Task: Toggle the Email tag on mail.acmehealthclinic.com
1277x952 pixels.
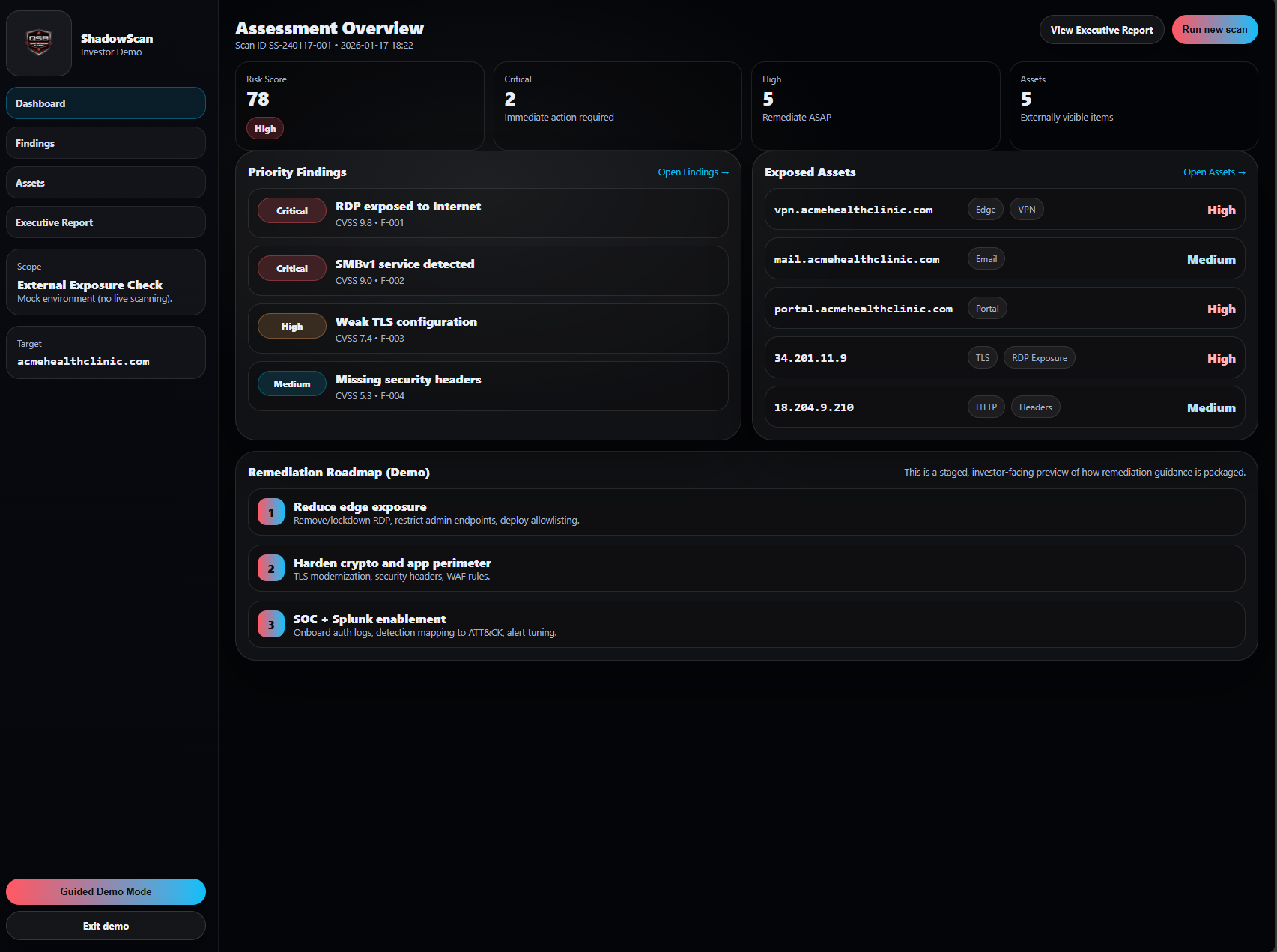Action: pyautogui.click(x=986, y=258)
